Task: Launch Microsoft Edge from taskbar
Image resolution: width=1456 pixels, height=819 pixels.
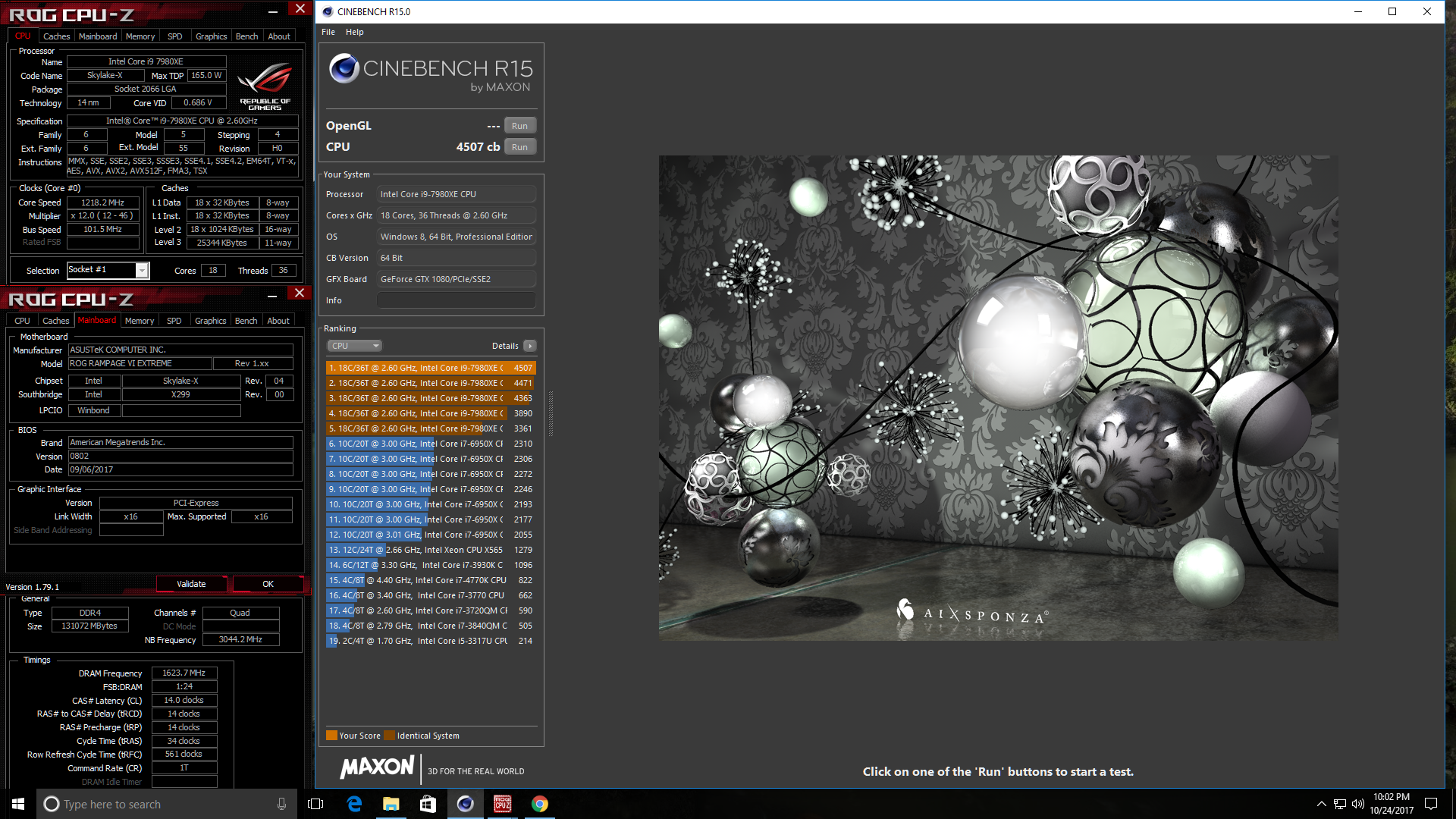Action: (x=354, y=804)
